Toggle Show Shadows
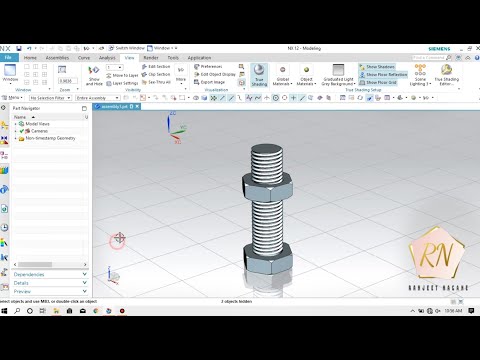Screen dimensions: 480x360 pyautogui.click(x=377, y=67)
